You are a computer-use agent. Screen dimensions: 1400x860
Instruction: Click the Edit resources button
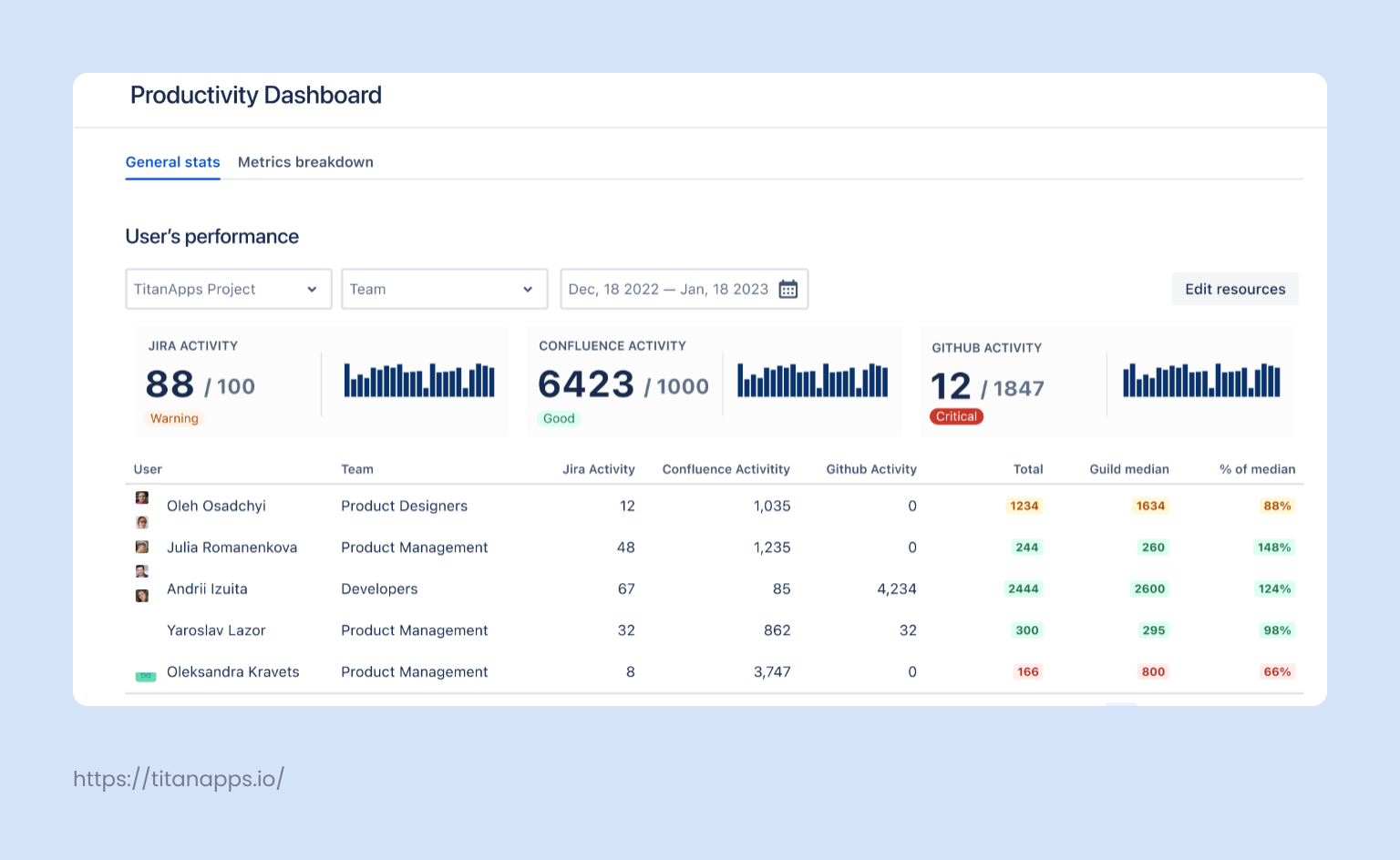point(1235,289)
